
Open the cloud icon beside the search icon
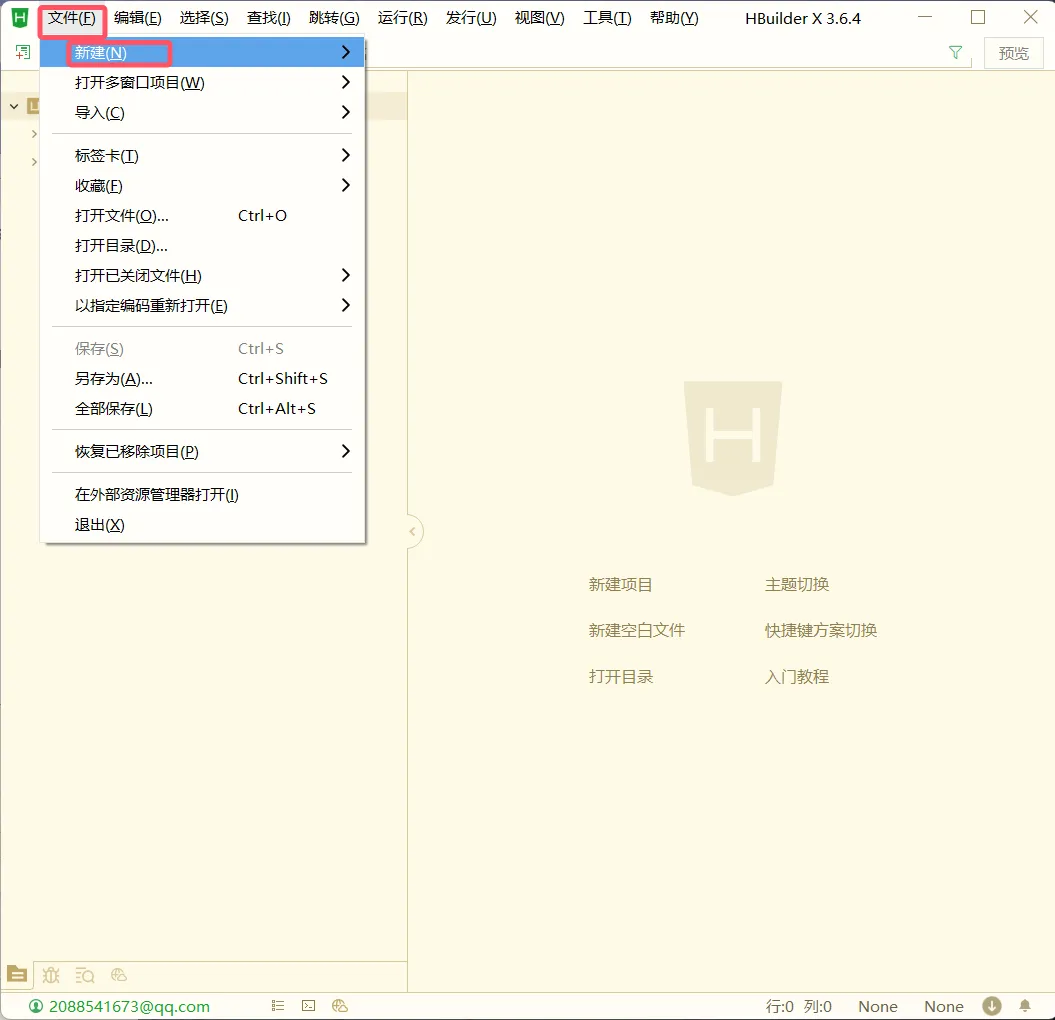point(119,974)
